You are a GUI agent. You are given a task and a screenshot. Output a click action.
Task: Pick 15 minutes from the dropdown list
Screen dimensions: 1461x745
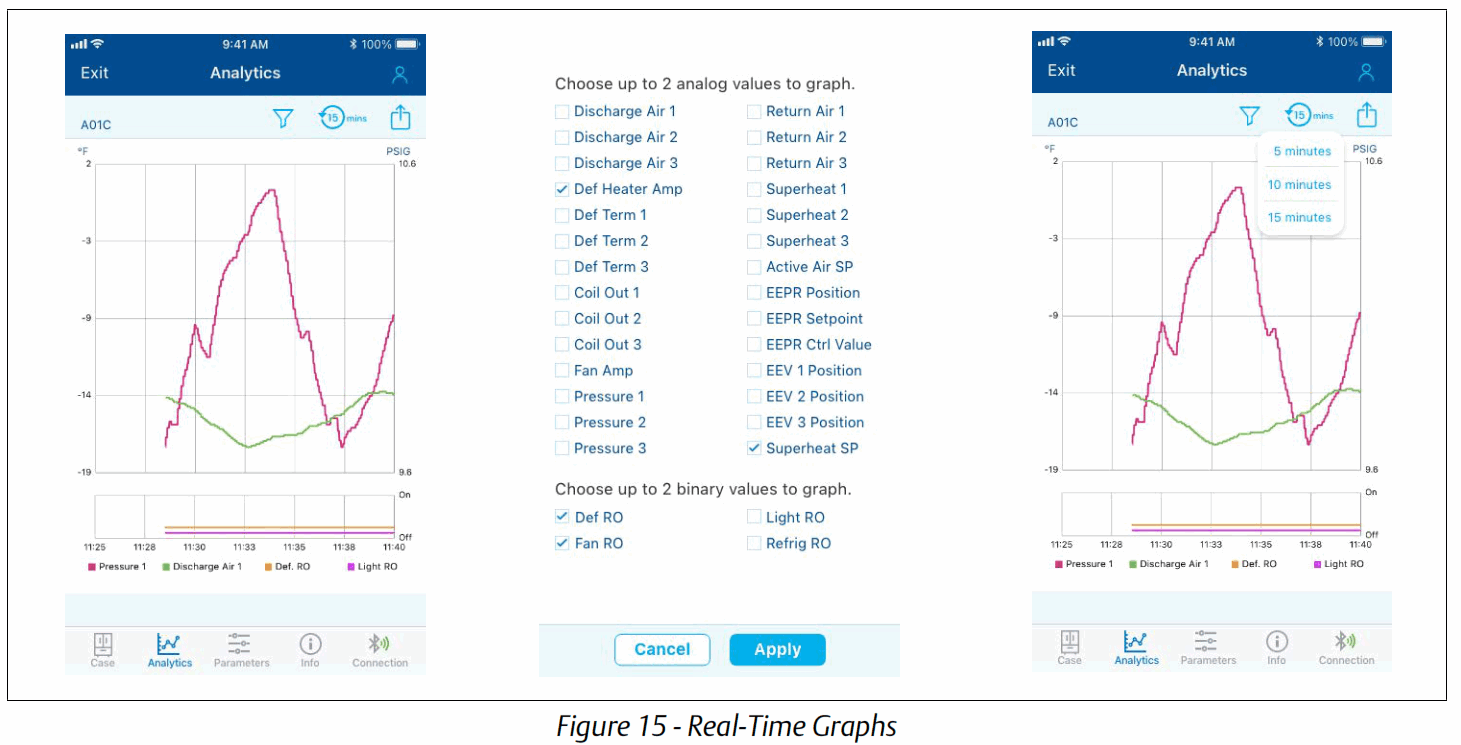1301,217
